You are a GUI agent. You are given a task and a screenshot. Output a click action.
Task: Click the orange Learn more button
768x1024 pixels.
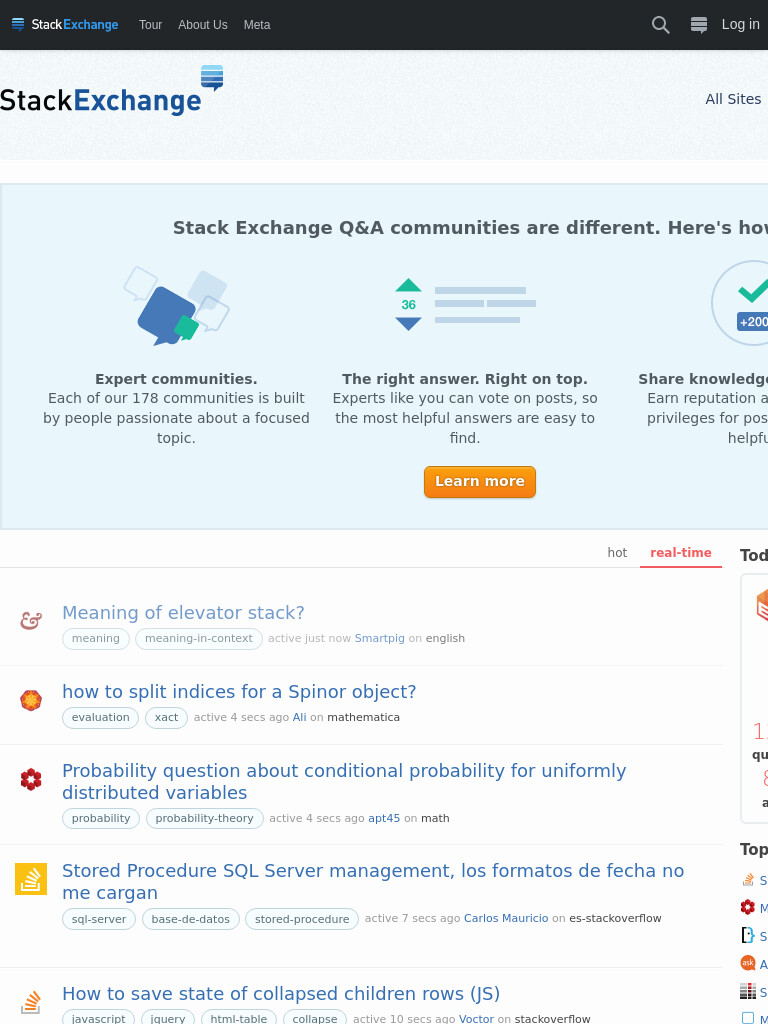(480, 482)
